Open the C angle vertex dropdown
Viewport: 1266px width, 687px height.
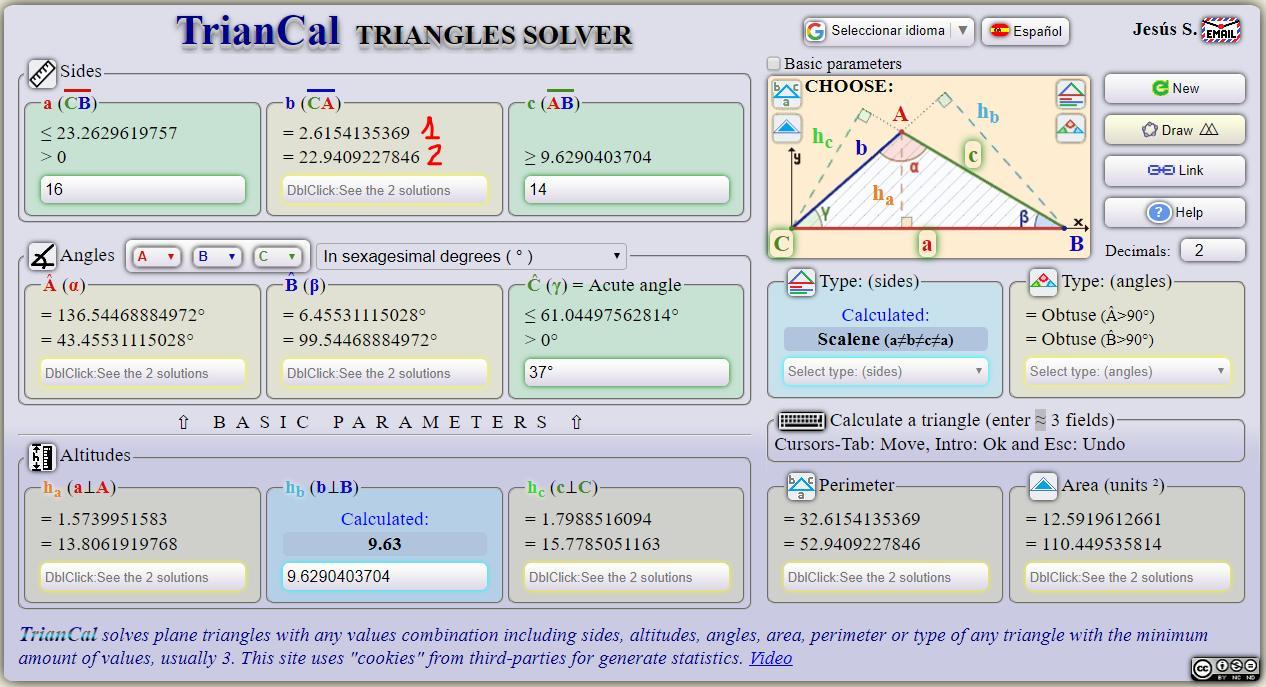coord(277,257)
